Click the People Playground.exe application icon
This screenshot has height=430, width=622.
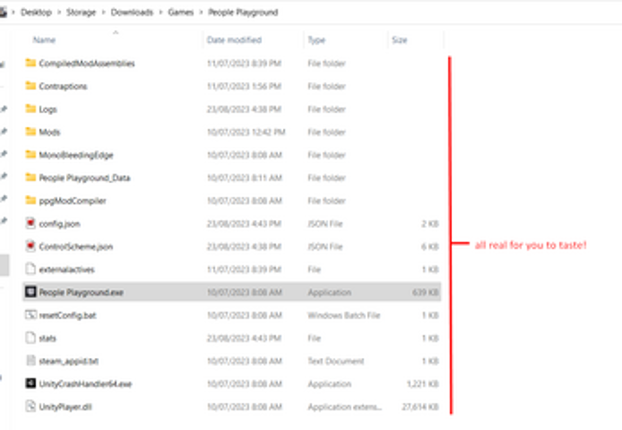click(31, 292)
